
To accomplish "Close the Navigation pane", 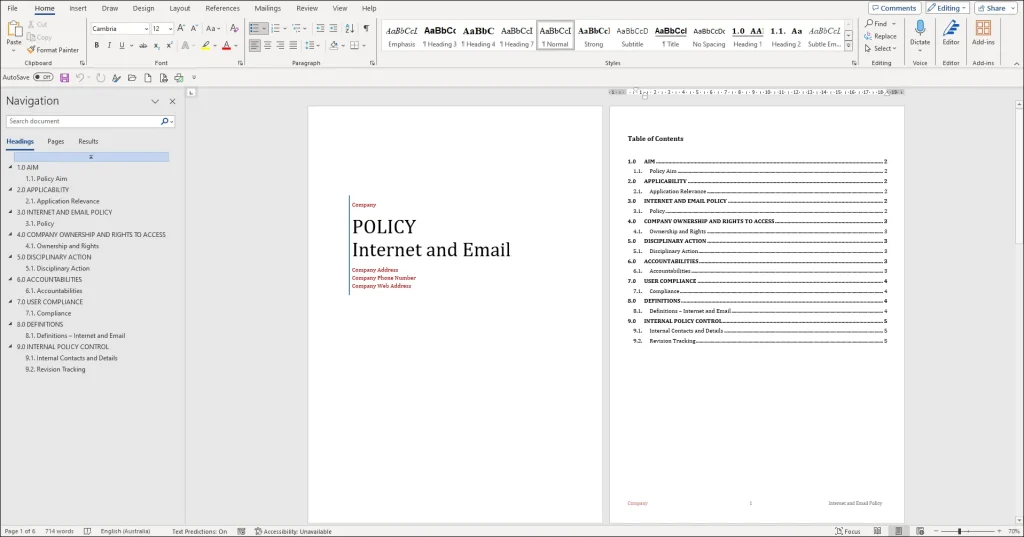I will point(172,101).
